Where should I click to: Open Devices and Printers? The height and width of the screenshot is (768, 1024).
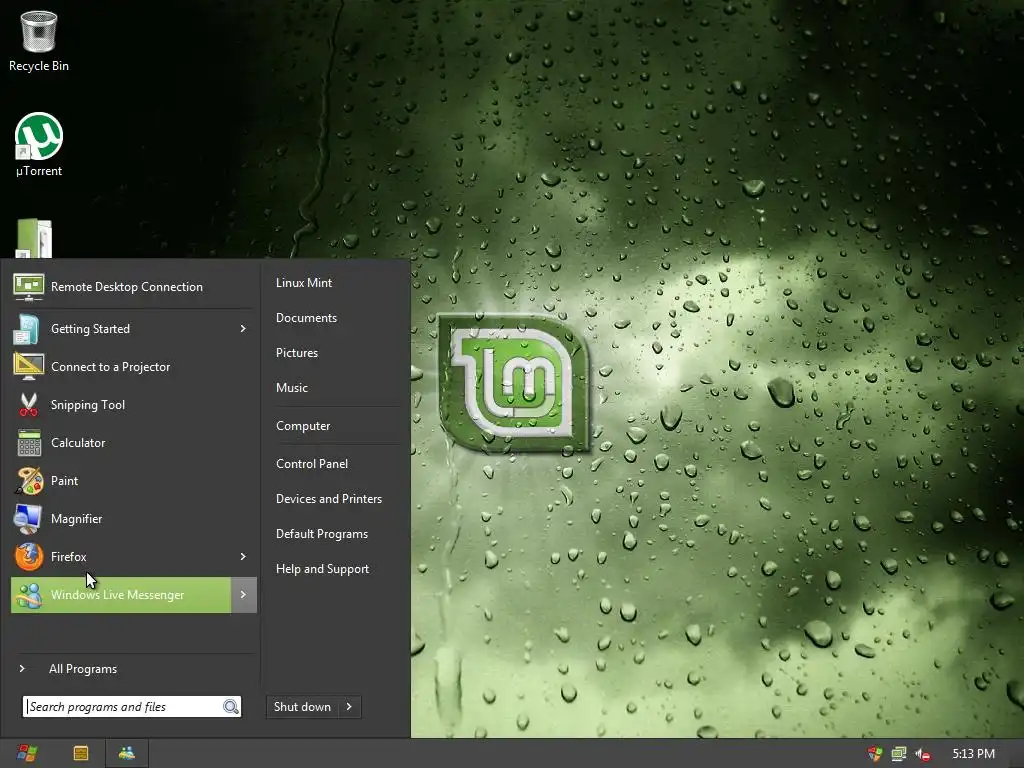(329, 499)
